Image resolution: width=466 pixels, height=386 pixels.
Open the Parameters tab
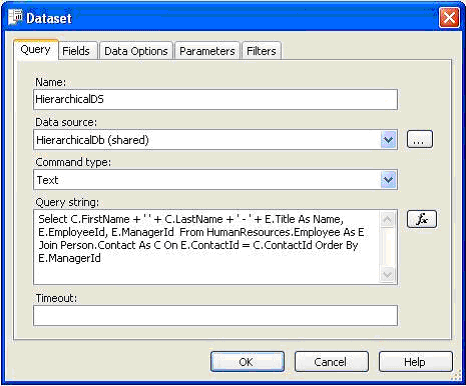click(x=207, y=51)
